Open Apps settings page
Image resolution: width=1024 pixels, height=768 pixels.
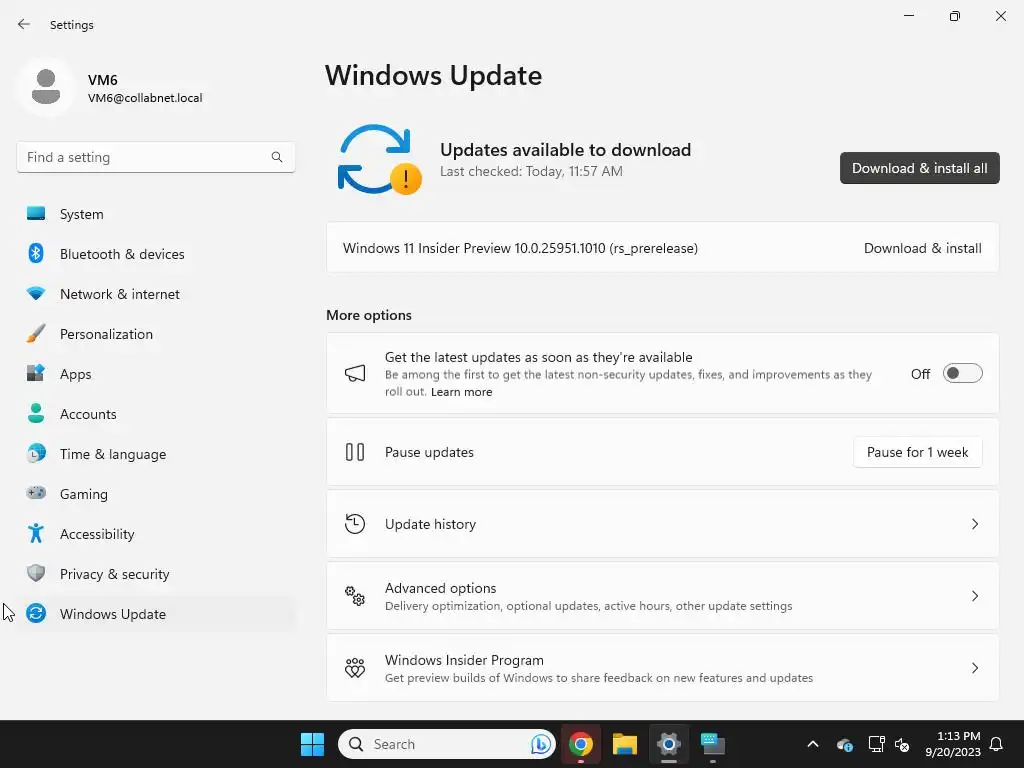[76, 374]
